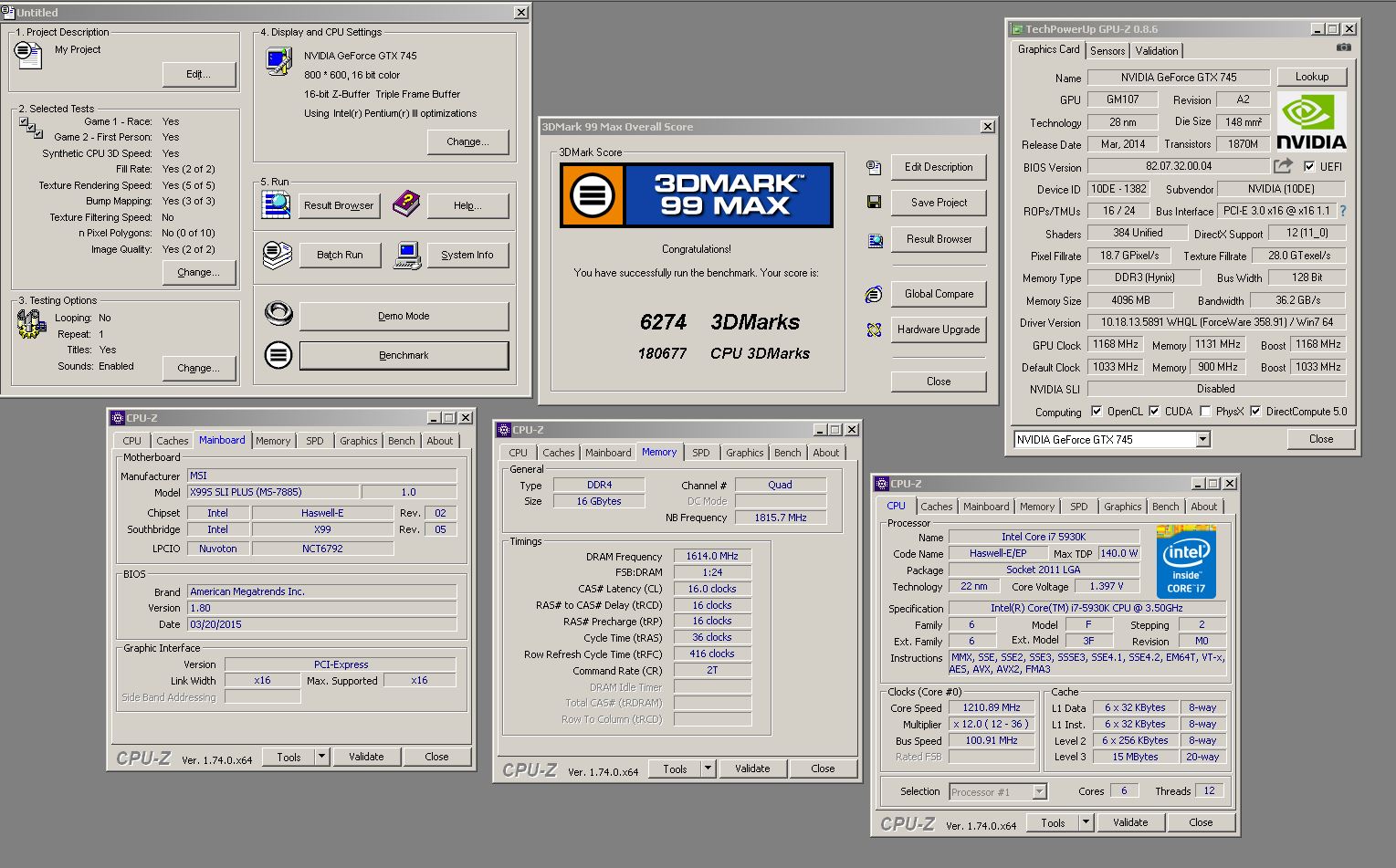Click the Hardware Upgrade button

[939, 329]
